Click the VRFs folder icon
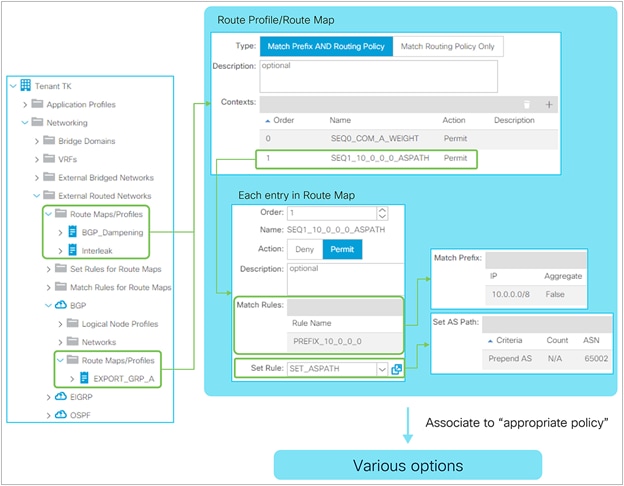 point(49,158)
